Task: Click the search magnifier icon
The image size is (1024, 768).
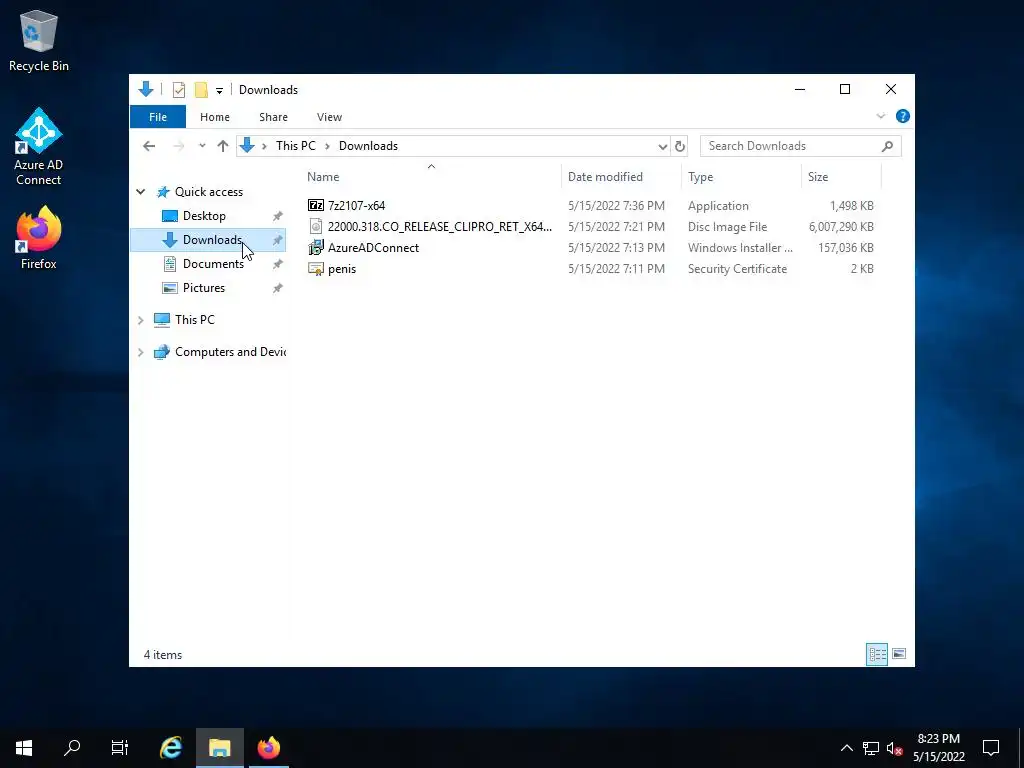Action: pyautogui.click(x=887, y=146)
